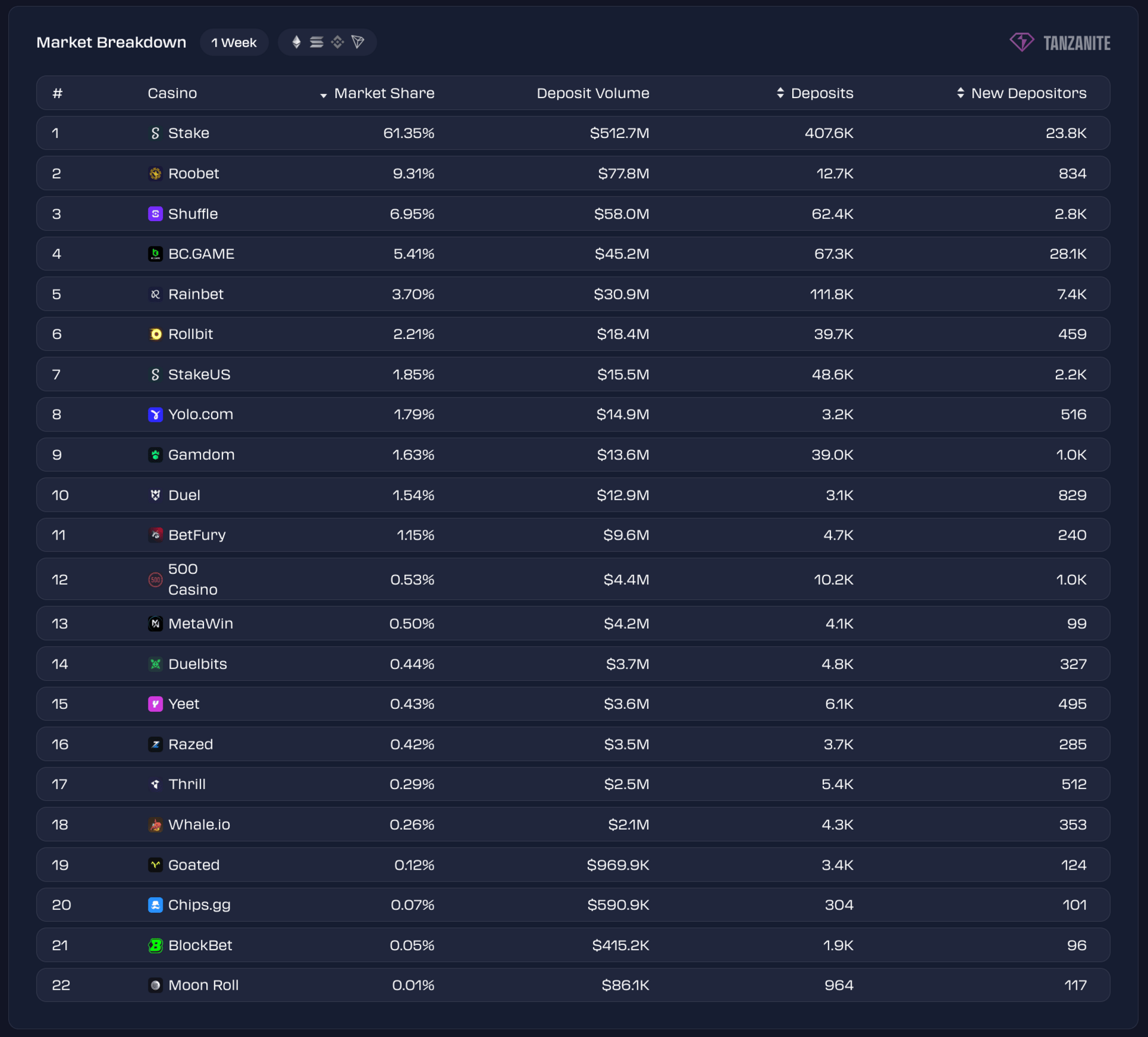The width and height of the screenshot is (1148, 1037).
Task: Click the Deposit Volume column header
Action: pos(593,93)
